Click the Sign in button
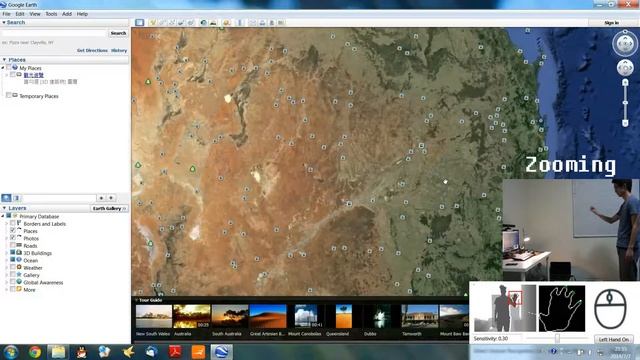This screenshot has height=360, width=640. 611,22
